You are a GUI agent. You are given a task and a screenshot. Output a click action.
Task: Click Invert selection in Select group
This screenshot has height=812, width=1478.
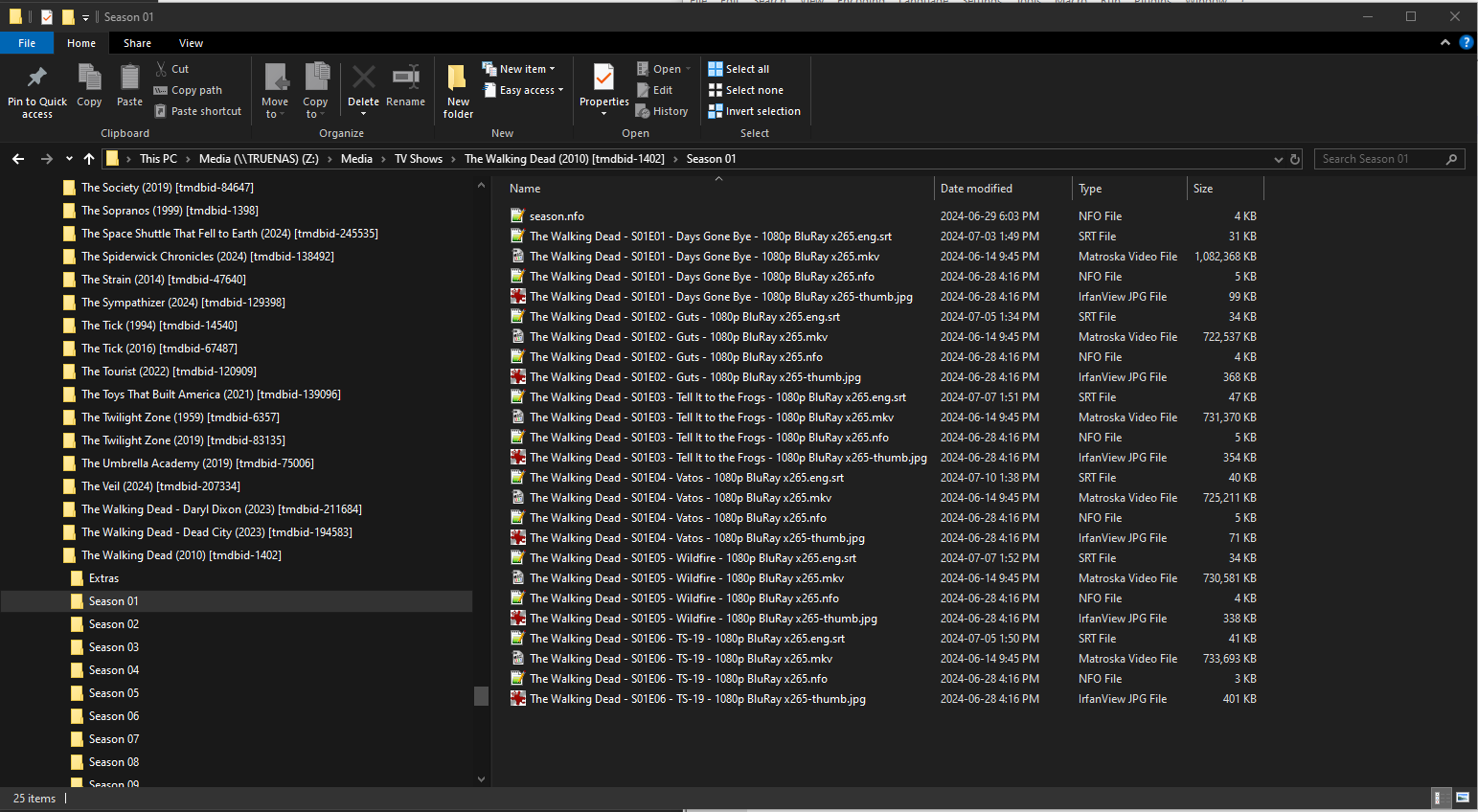point(754,111)
